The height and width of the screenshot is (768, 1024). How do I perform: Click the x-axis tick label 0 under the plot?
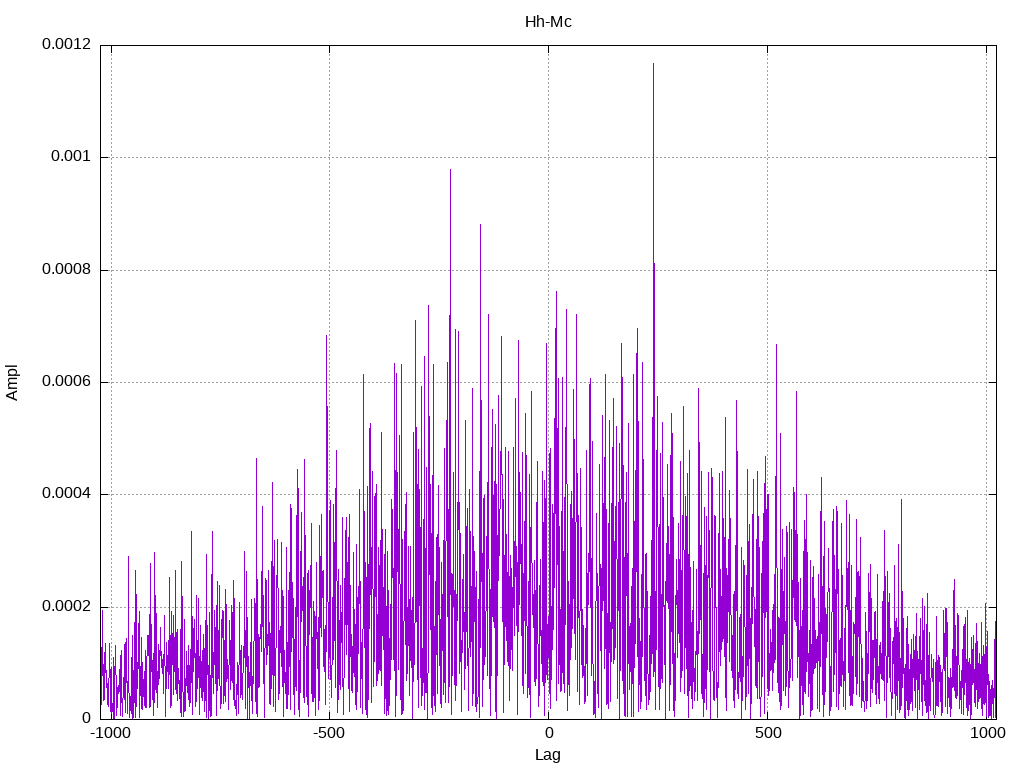pos(549,733)
